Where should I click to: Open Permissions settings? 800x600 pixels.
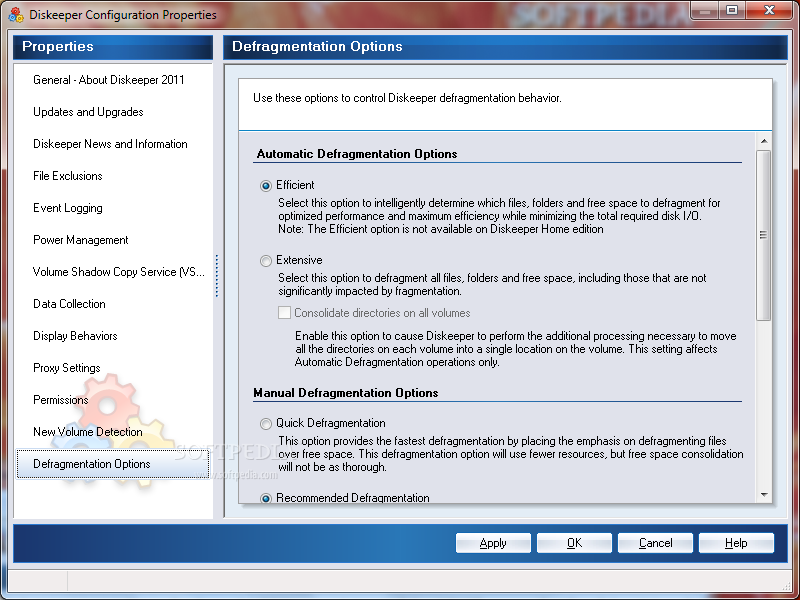click(x=61, y=399)
